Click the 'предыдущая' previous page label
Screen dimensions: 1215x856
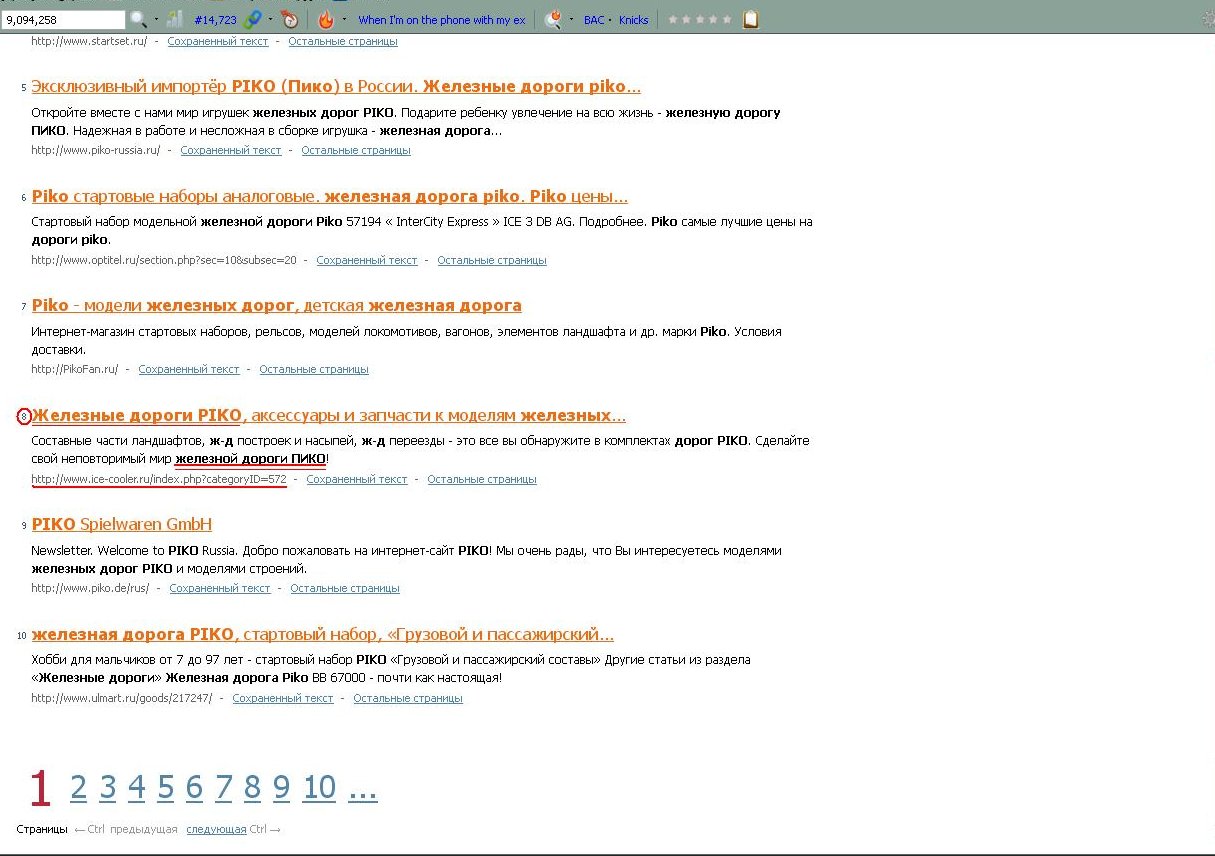pos(144,830)
